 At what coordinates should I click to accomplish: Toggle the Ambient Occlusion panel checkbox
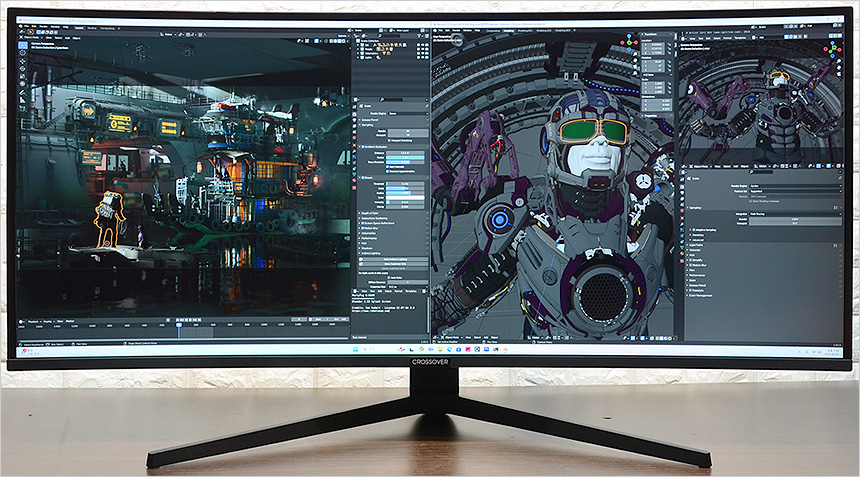click(x=361, y=147)
